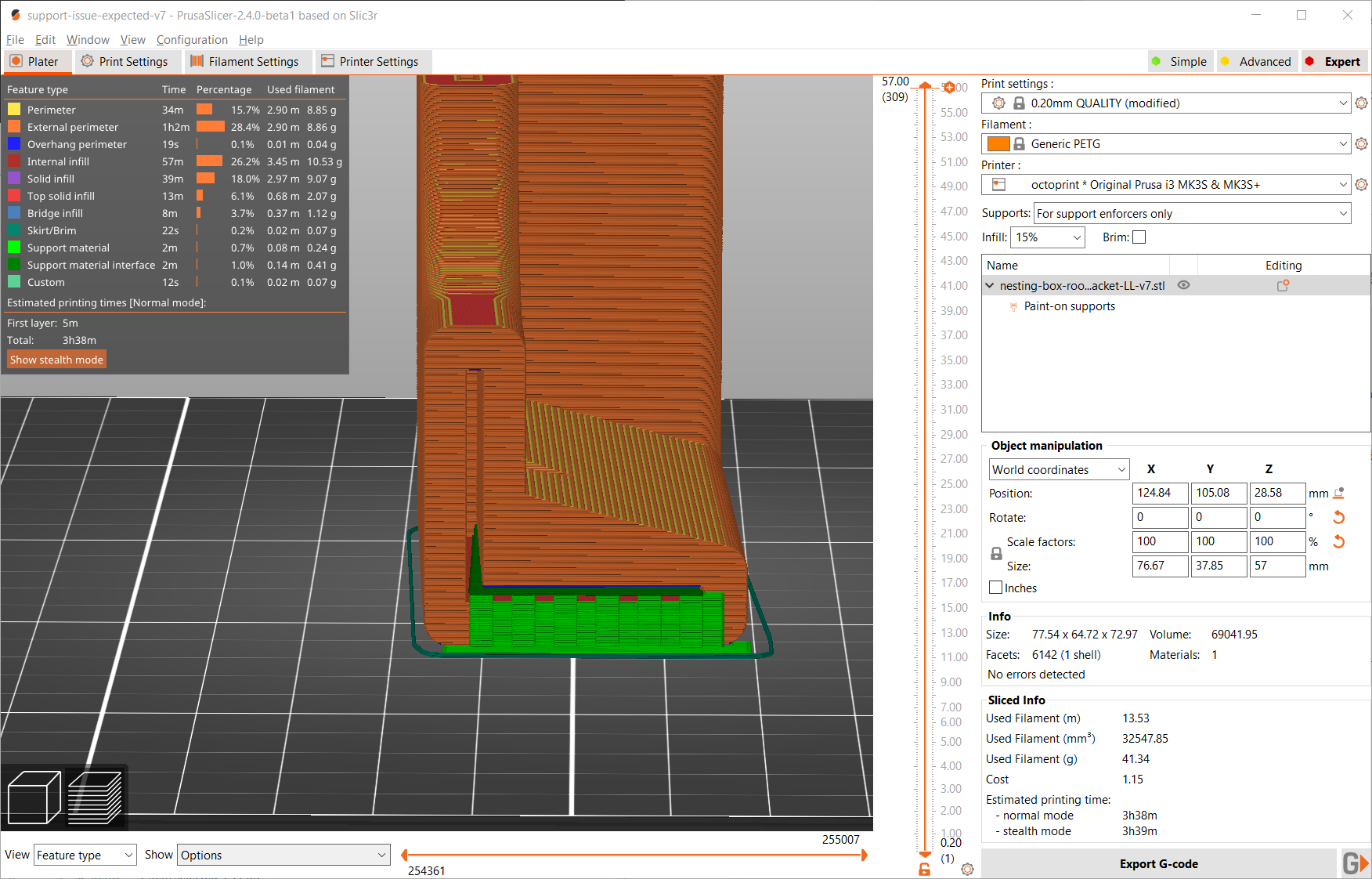
Task: Collapse the nesting-box stl tree item
Action: point(990,285)
